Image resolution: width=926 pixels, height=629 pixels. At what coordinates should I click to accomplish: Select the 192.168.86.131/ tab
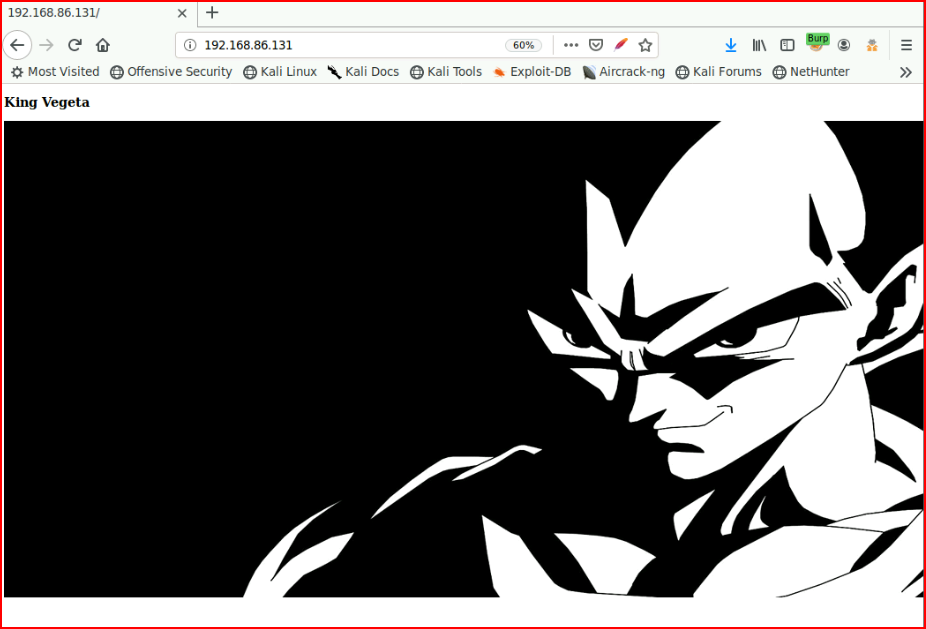[99, 13]
